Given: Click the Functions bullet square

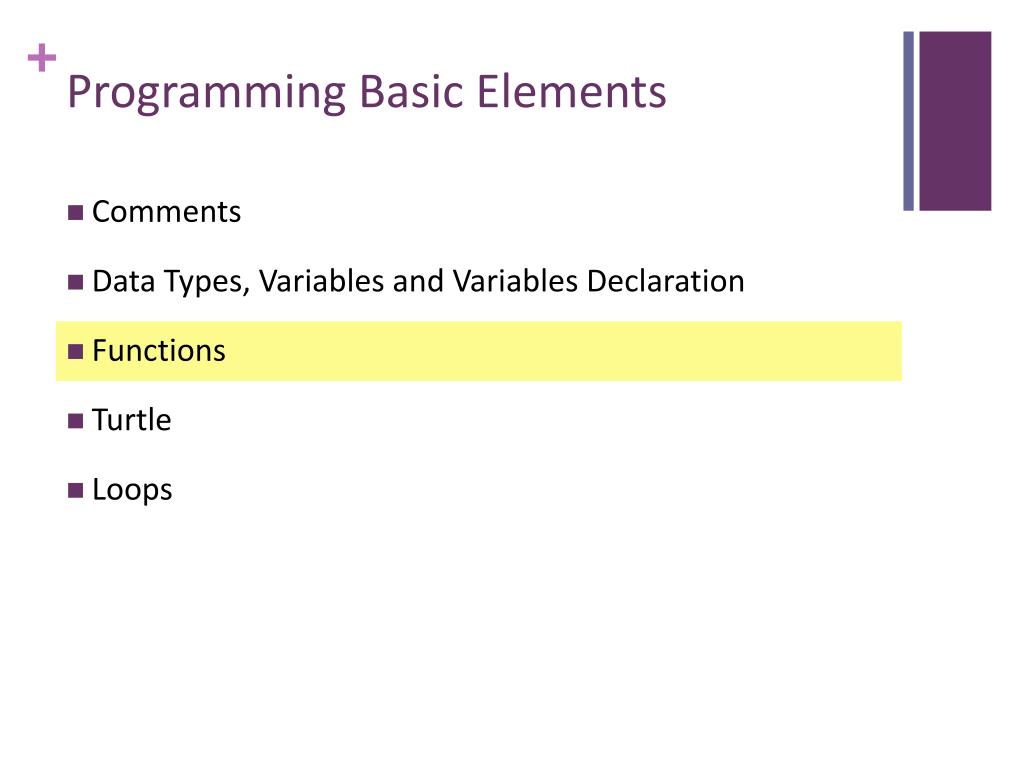Looking at the screenshot, I should 75,351.
